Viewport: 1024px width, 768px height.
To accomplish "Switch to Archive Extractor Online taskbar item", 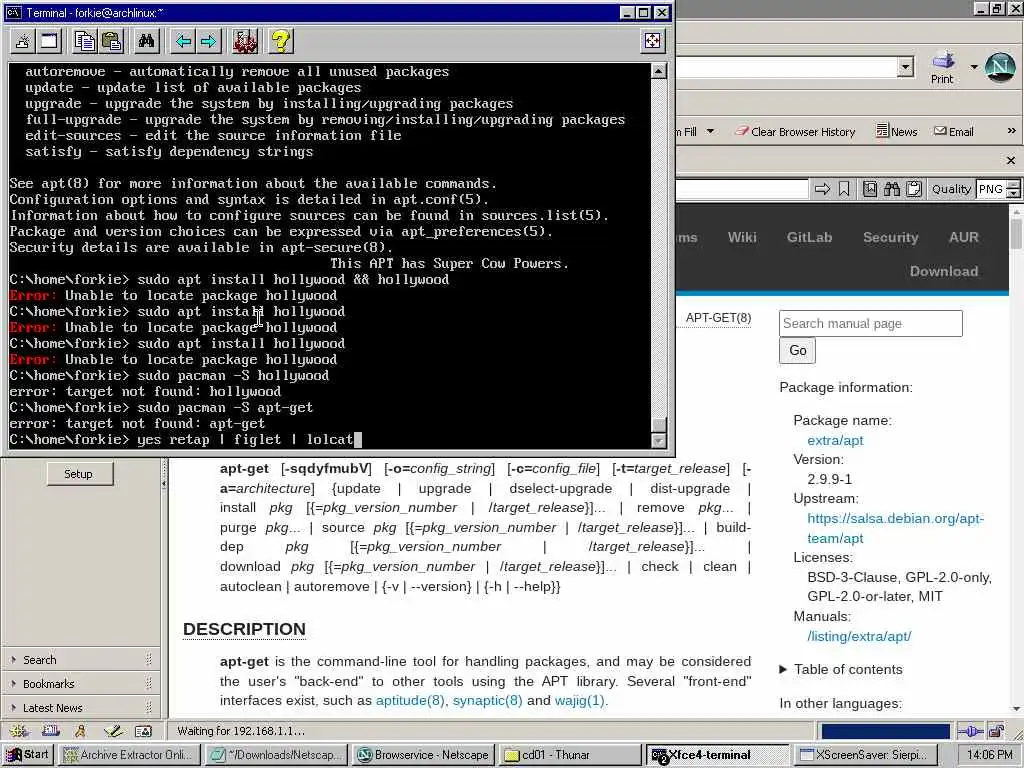I will coord(128,755).
